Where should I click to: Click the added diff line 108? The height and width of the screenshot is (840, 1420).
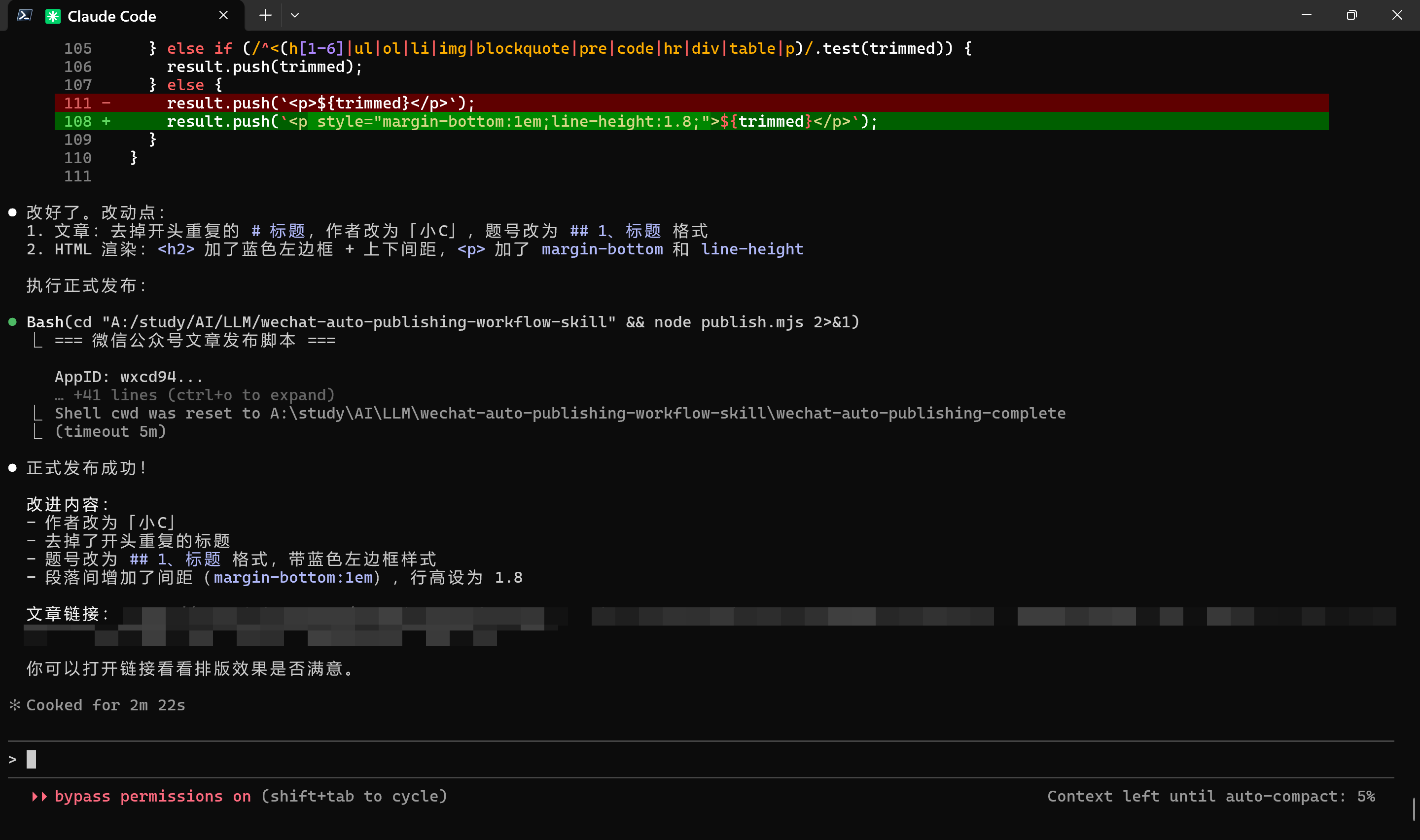(691, 121)
